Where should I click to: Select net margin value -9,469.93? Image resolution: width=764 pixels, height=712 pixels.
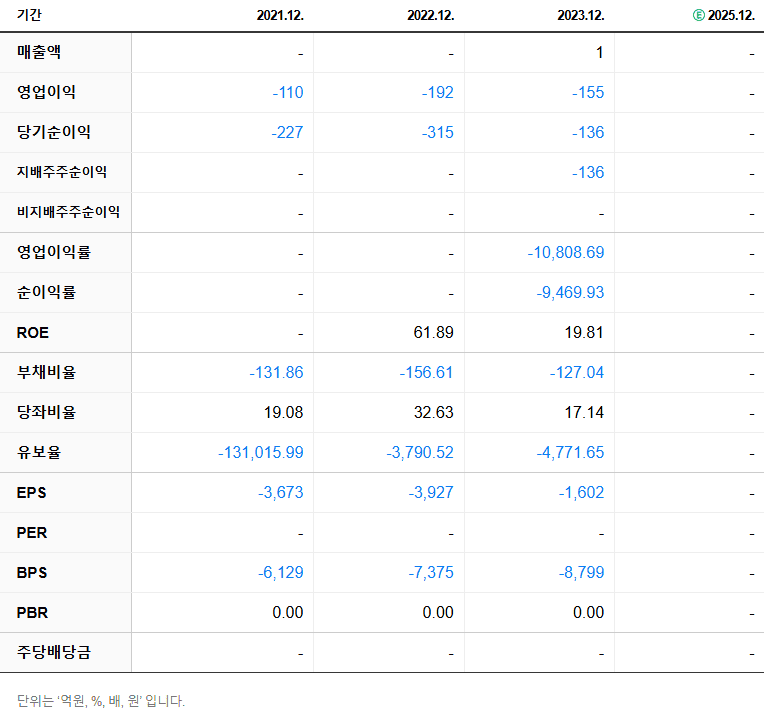(x=571, y=292)
